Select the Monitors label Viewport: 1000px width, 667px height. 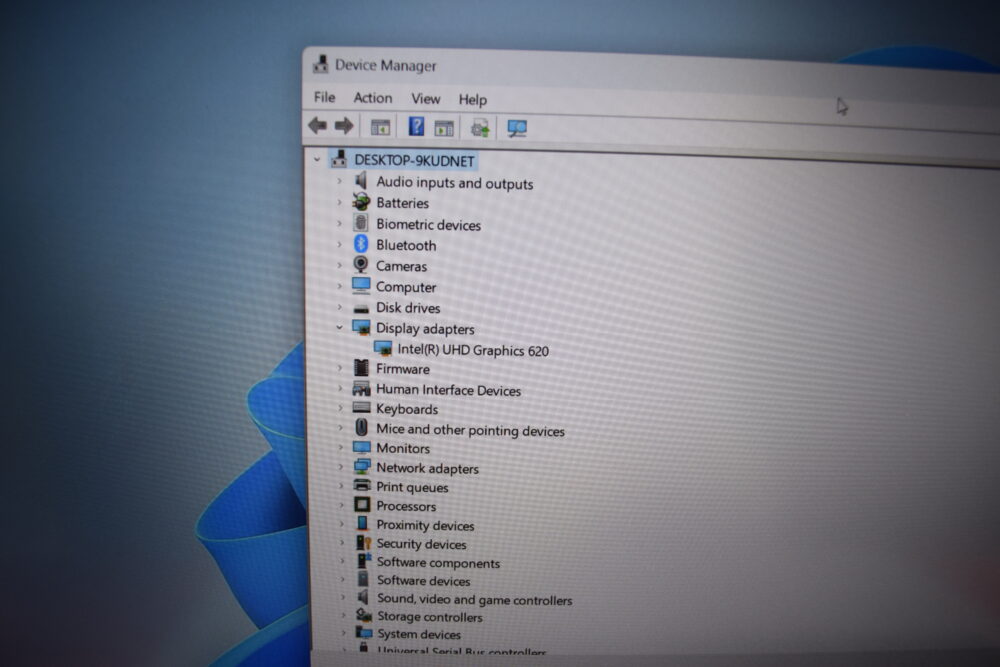(402, 448)
